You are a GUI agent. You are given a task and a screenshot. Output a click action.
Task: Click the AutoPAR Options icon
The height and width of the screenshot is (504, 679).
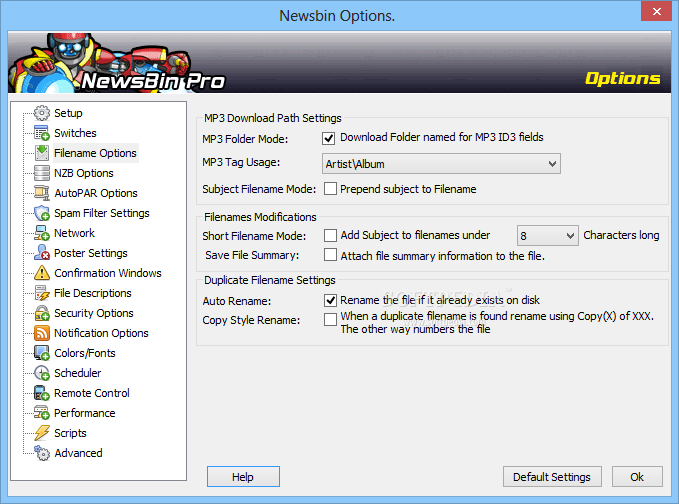pyautogui.click(x=42, y=193)
